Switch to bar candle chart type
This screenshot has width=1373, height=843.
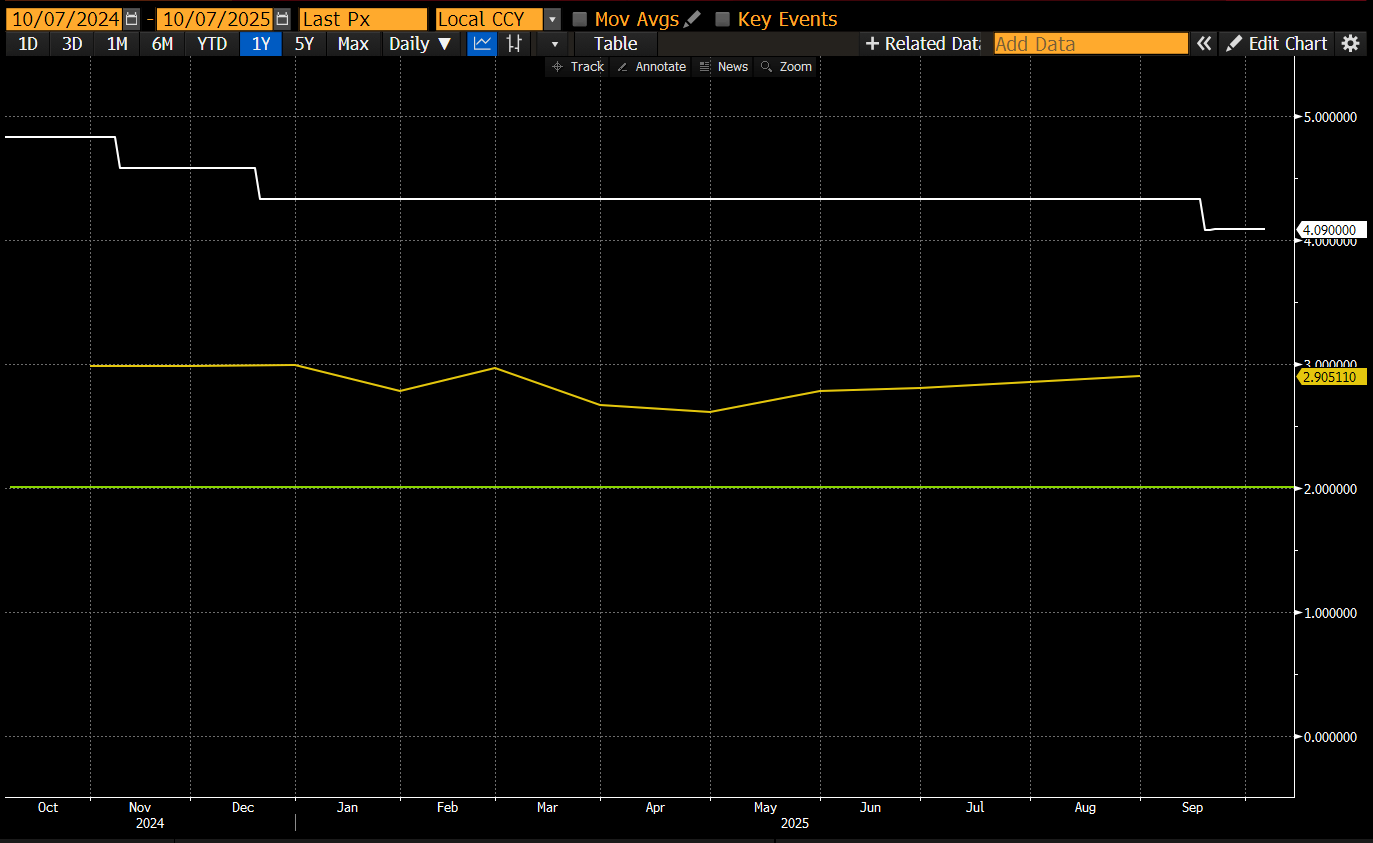click(514, 43)
